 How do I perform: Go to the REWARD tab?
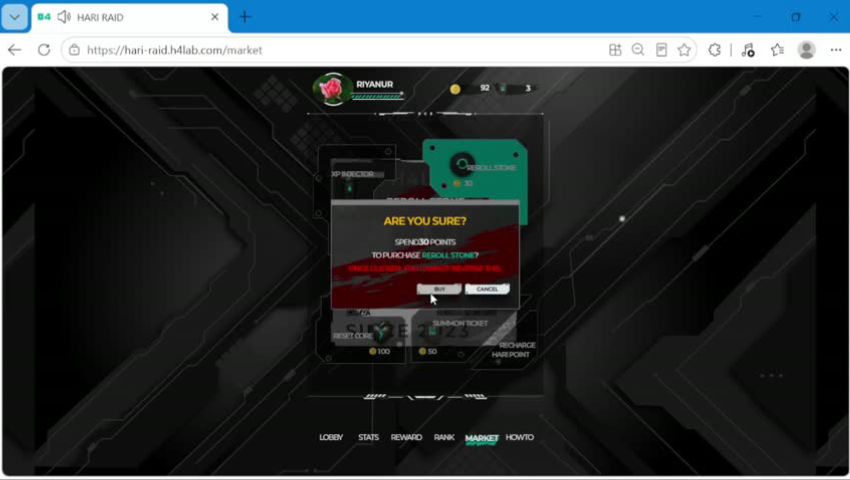406,437
